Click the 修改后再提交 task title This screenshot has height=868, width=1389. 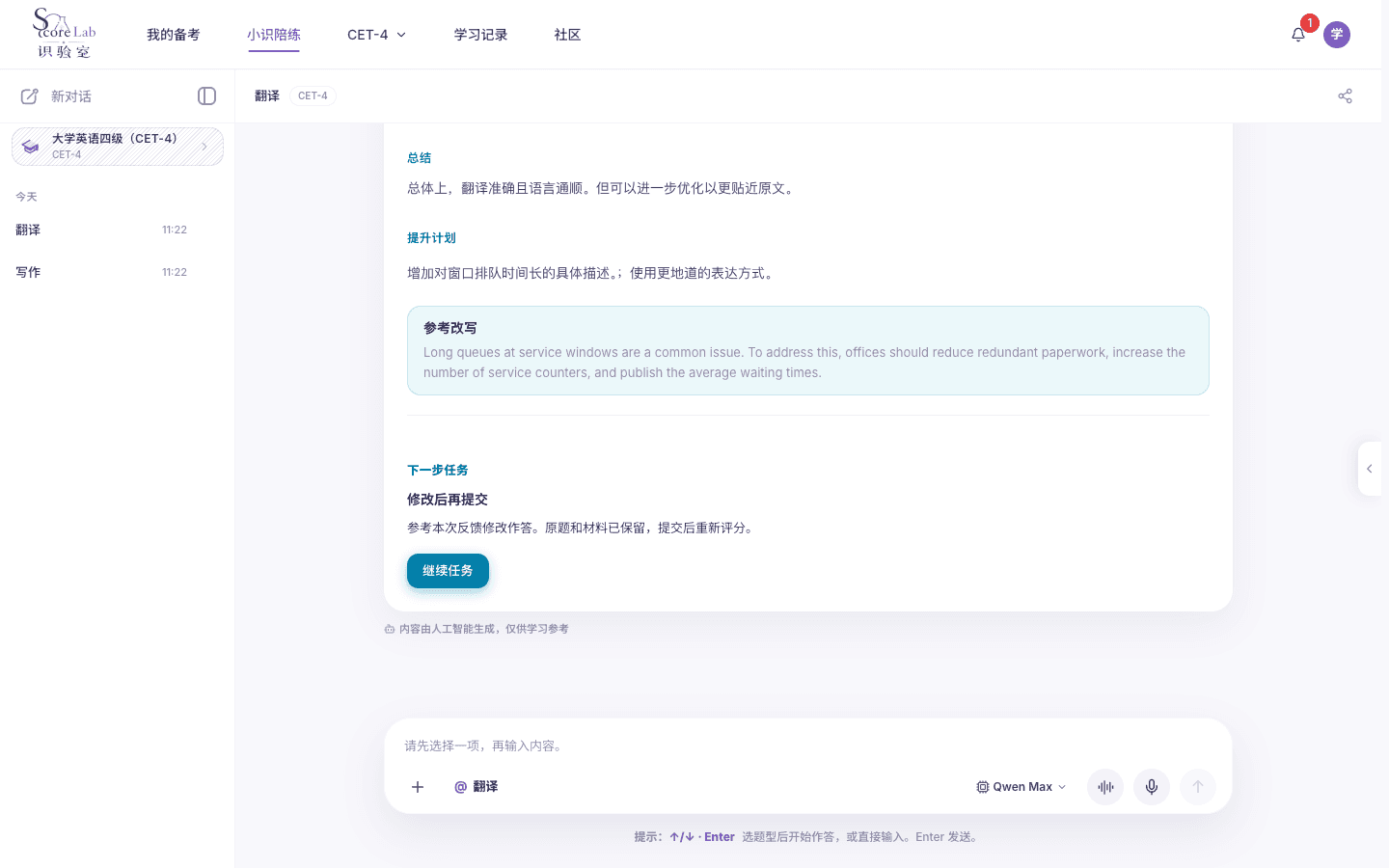(448, 500)
